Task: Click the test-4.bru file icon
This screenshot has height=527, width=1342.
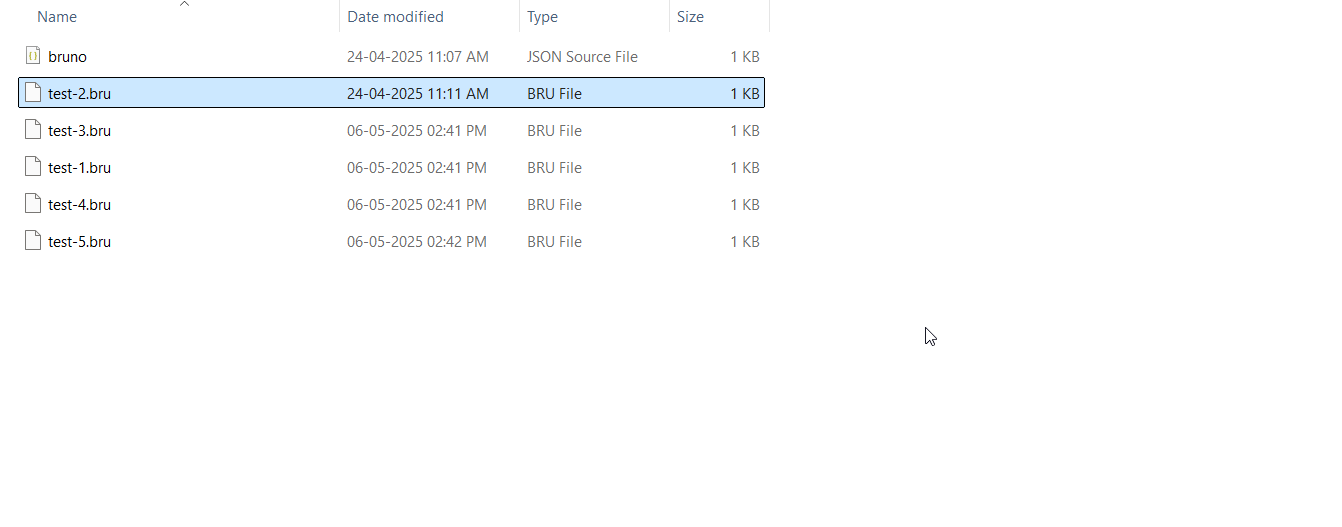Action: coord(33,204)
